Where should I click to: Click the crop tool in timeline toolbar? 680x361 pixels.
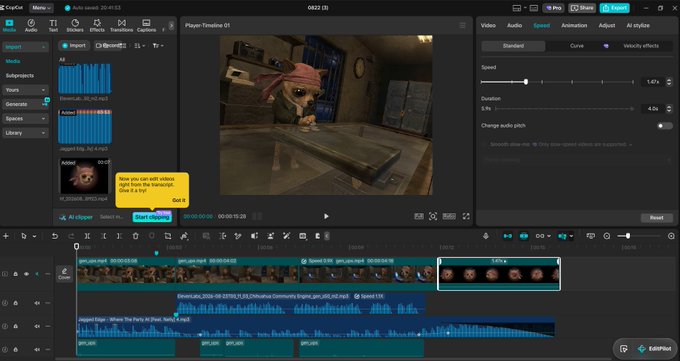(x=168, y=236)
